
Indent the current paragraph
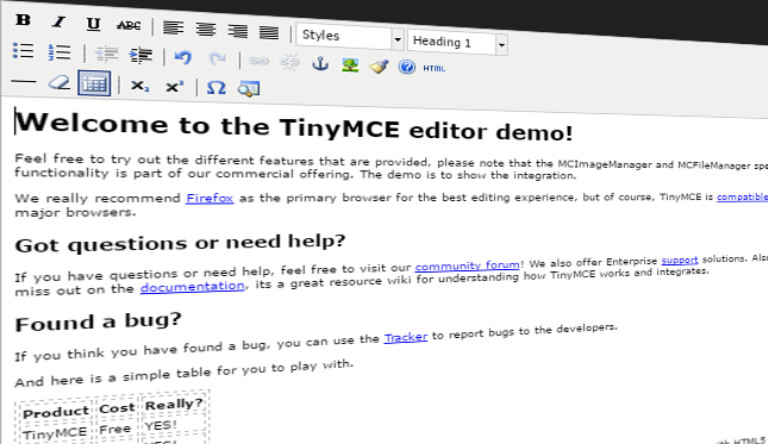(x=141, y=55)
